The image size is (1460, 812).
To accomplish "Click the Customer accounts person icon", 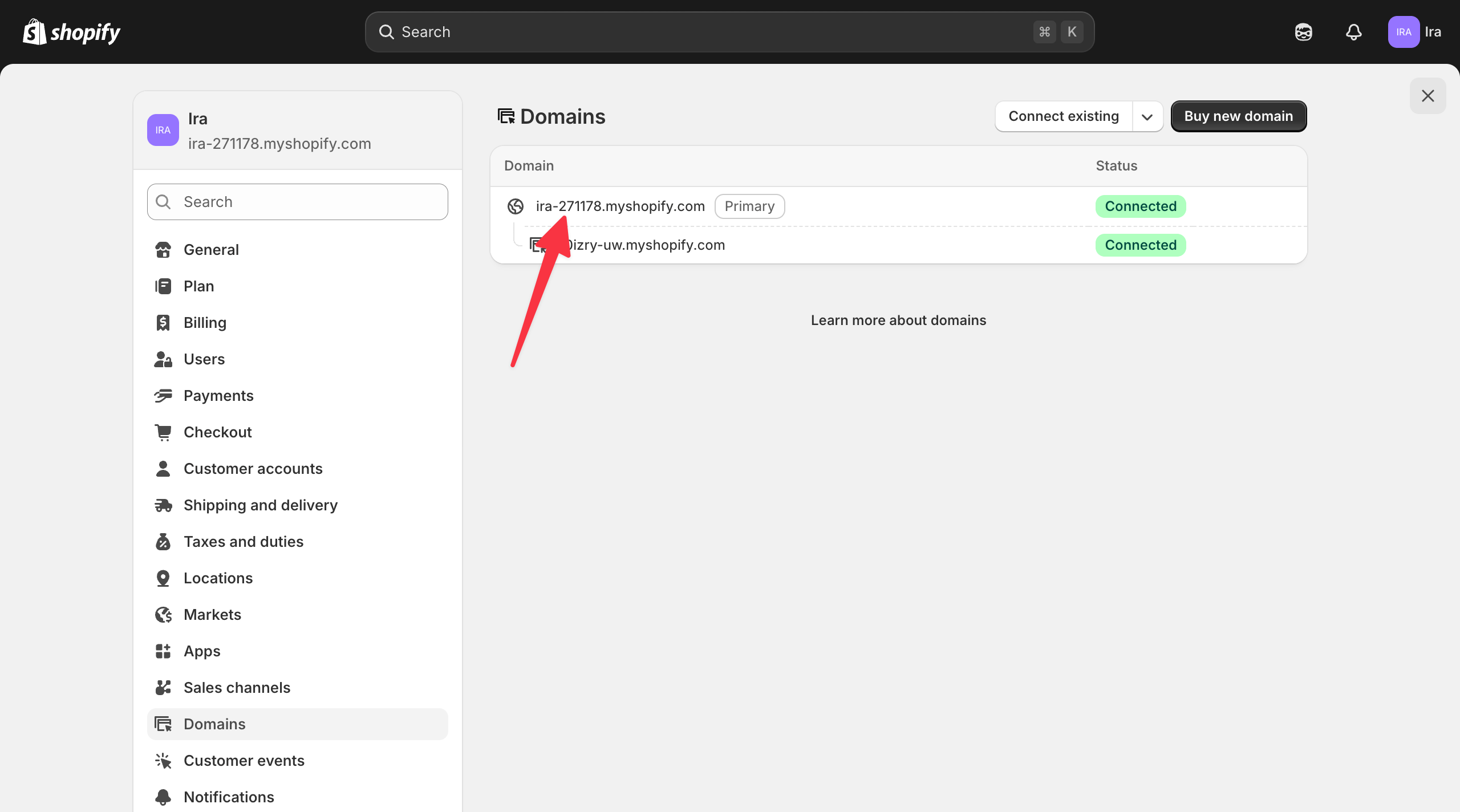I will (x=163, y=469).
